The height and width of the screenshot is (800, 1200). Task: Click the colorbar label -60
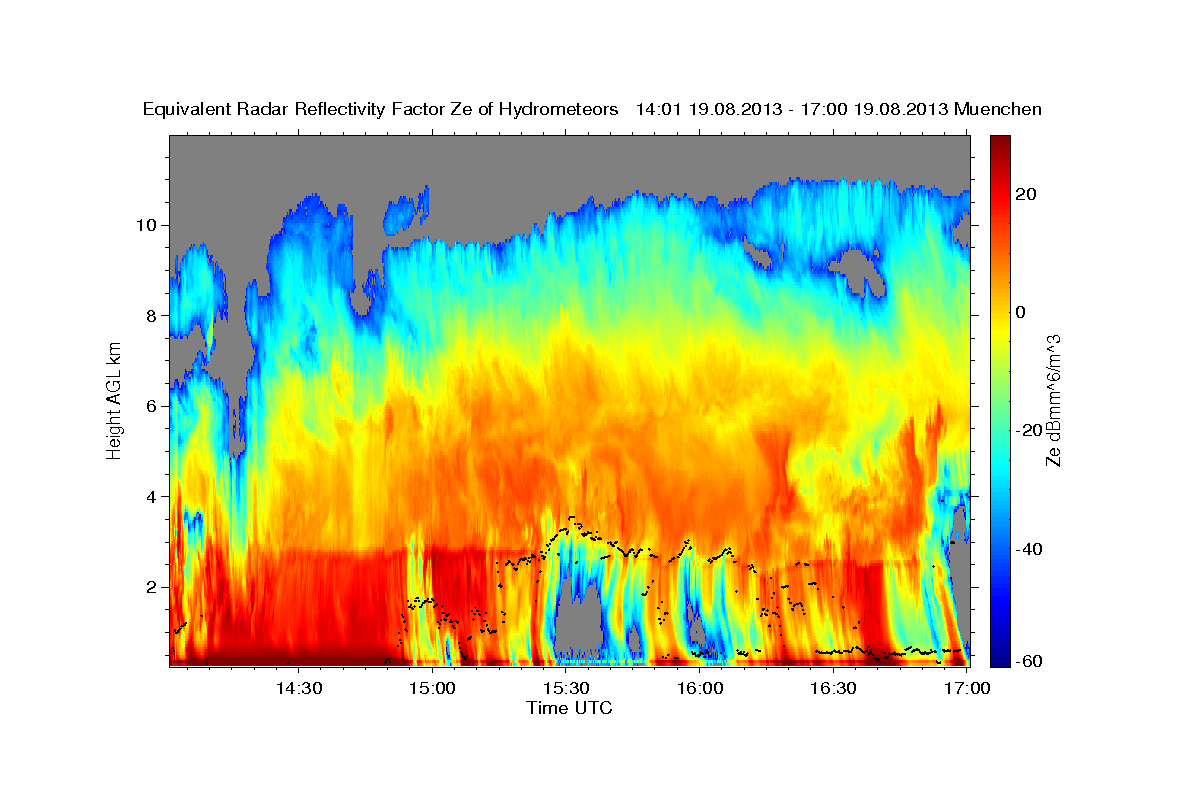1027,660
